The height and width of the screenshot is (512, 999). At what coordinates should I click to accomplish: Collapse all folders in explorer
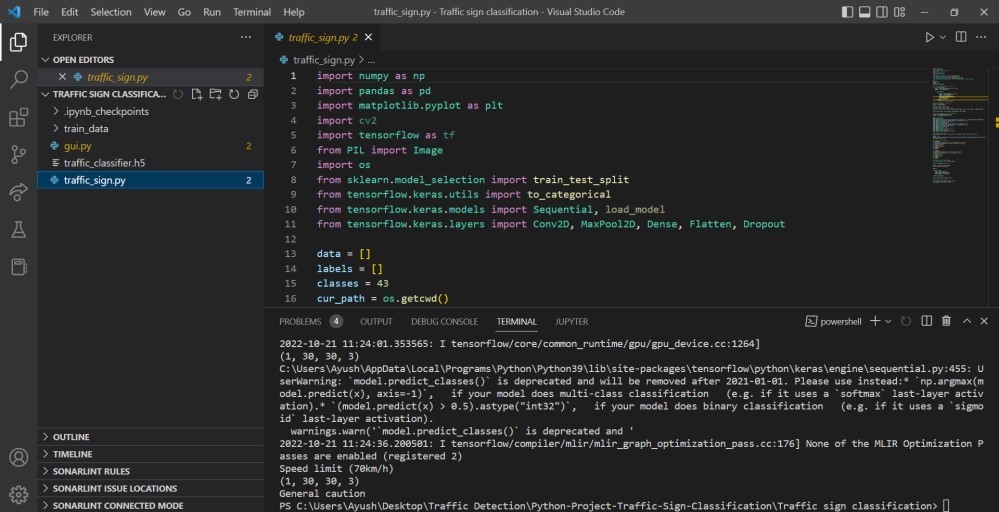click(253, 94)
